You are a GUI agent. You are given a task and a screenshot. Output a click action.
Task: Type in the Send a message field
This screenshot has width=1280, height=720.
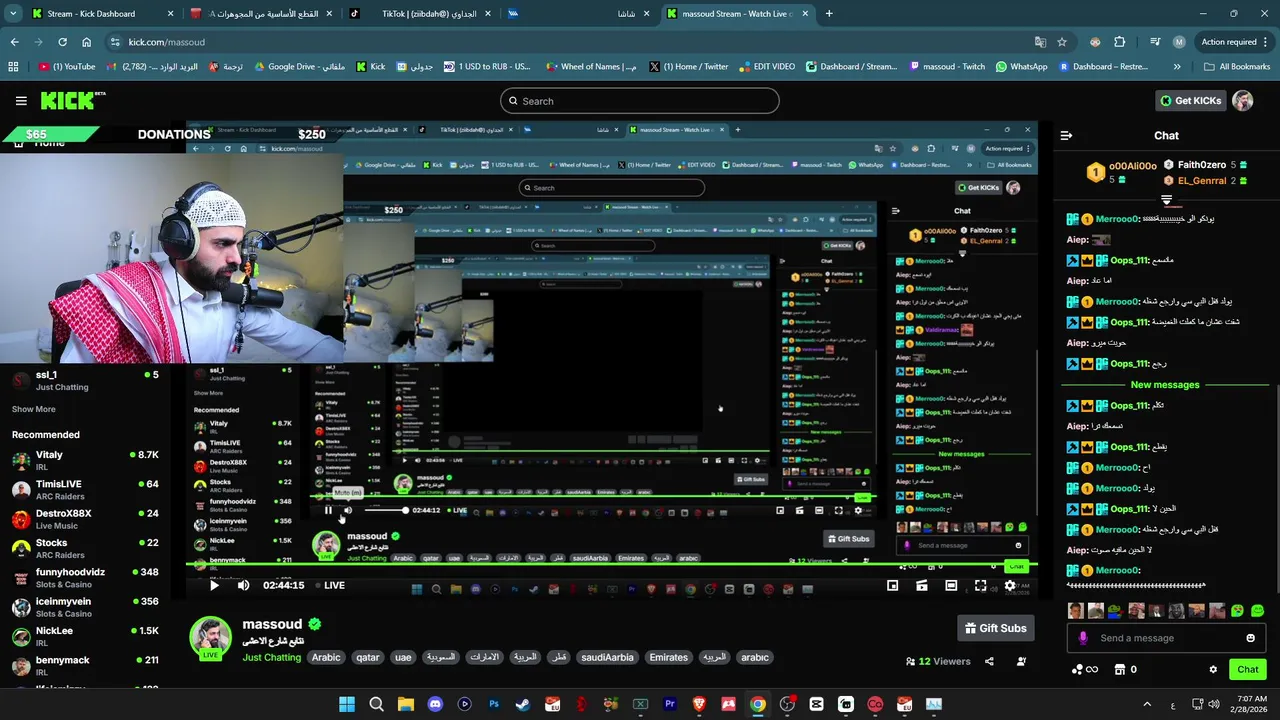(1166, 638)
